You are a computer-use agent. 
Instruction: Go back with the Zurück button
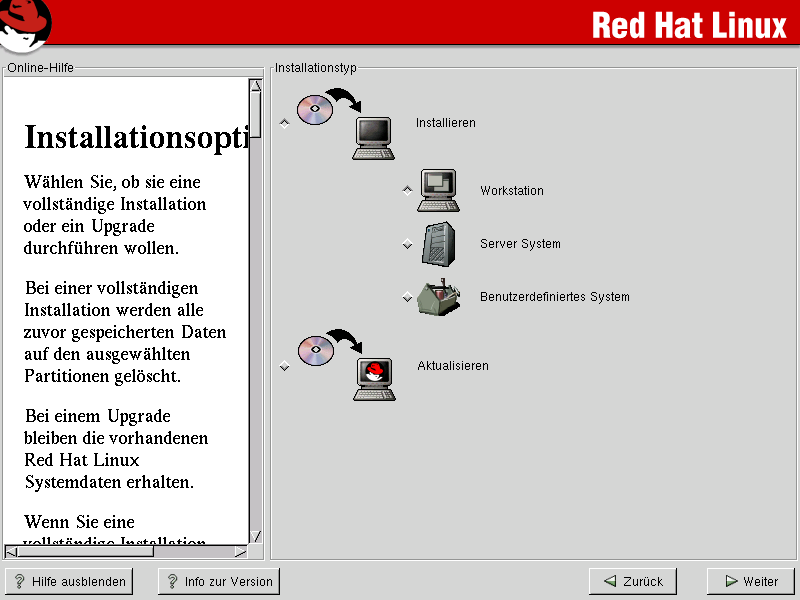coord(633,581)
